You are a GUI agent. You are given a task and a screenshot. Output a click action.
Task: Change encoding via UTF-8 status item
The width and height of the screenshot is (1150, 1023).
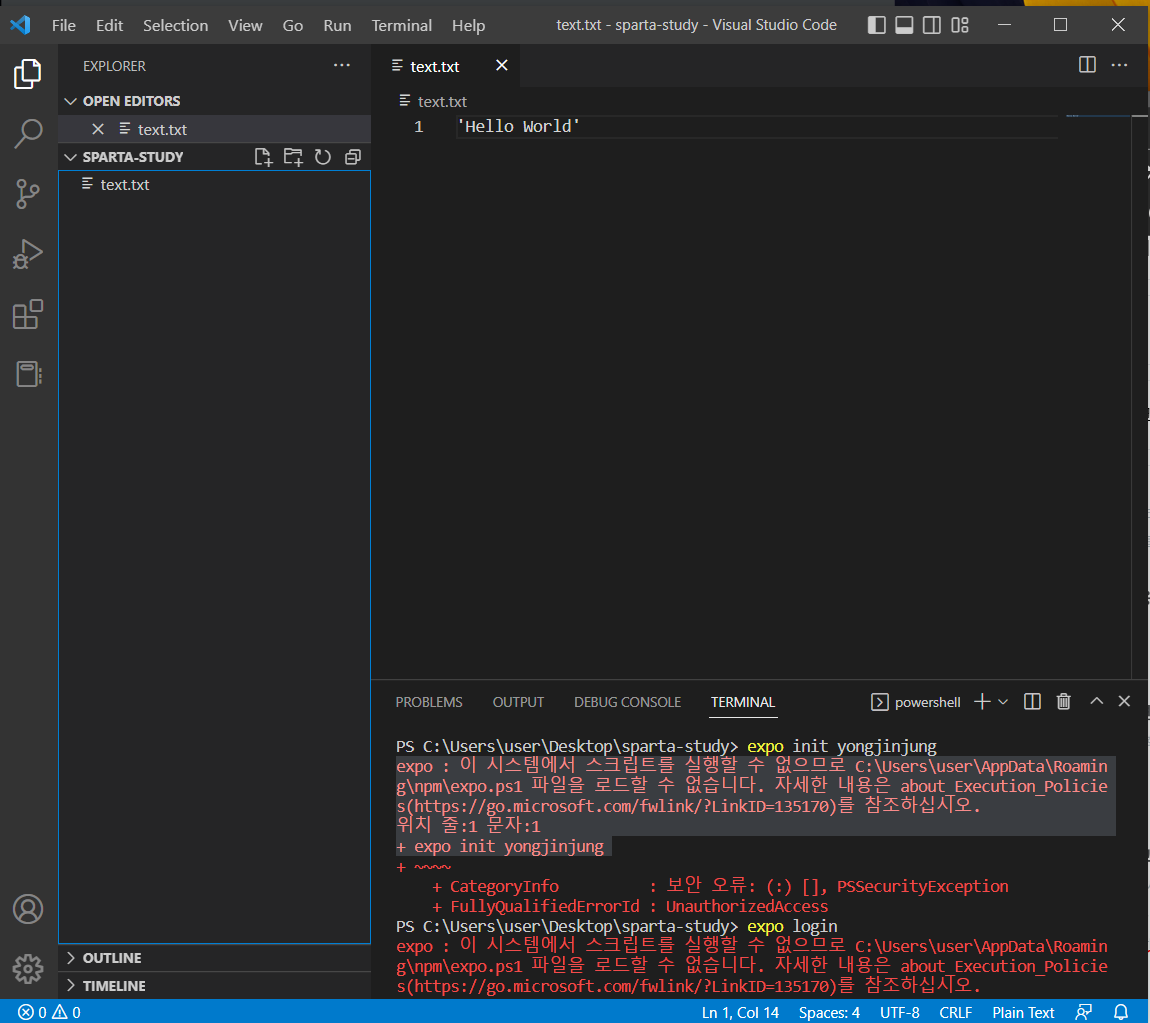coord(900,1012)
